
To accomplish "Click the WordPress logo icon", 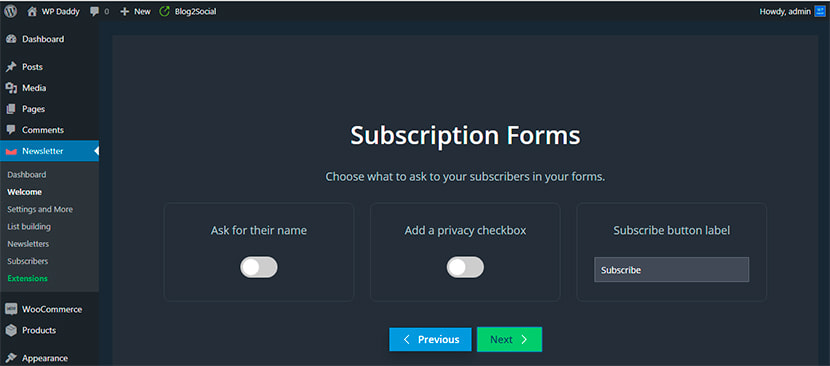I will point(11,11).
